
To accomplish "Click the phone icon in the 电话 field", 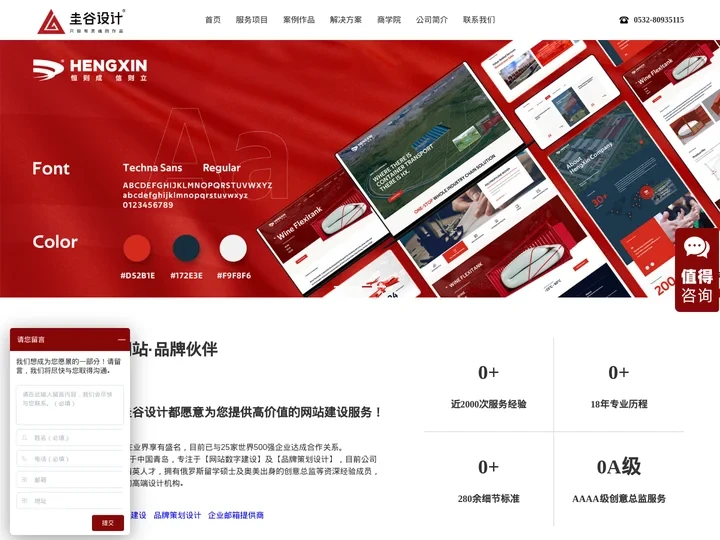I will coord(25,458).
